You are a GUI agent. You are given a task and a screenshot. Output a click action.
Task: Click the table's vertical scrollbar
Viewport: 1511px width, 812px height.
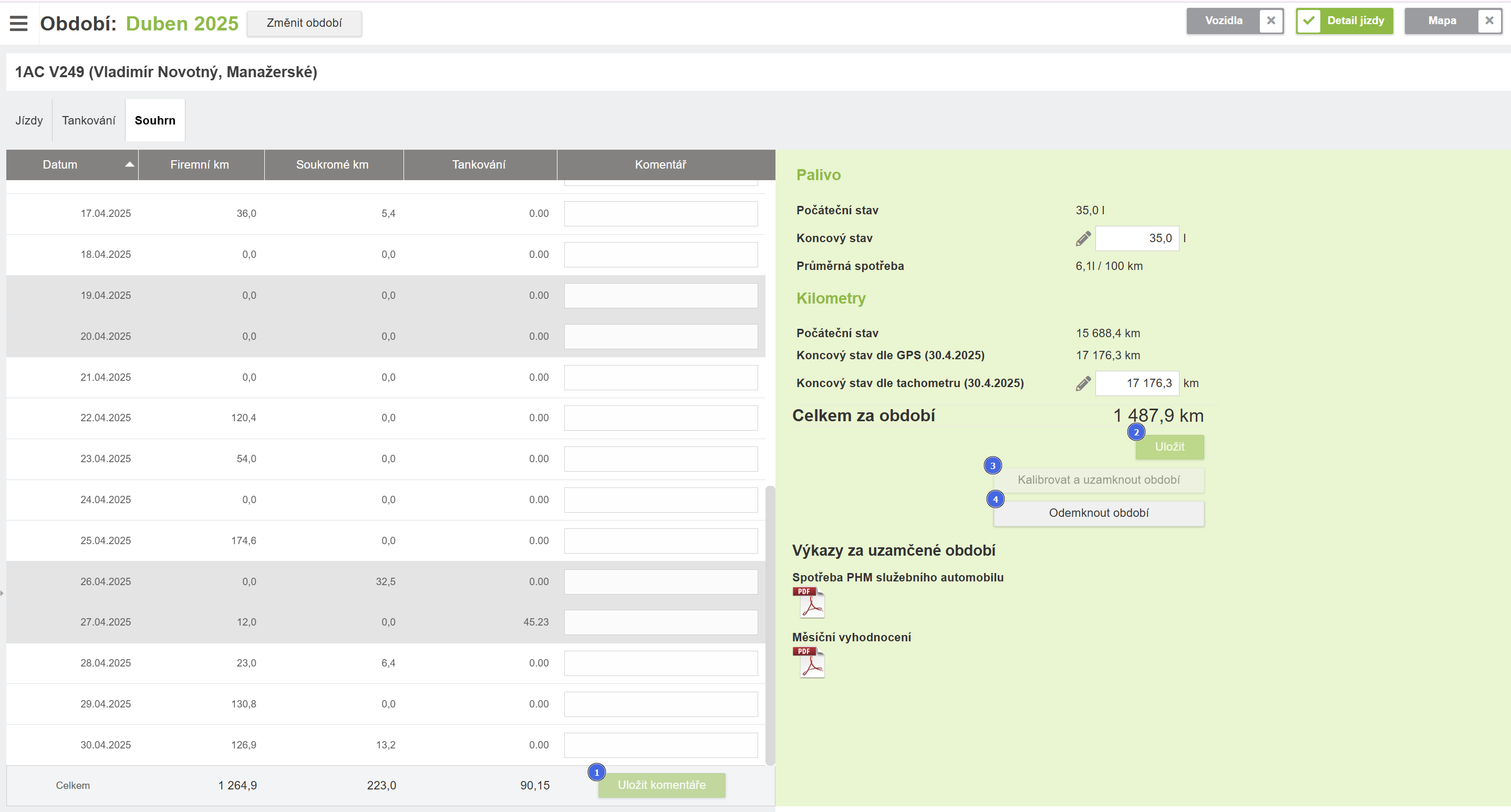coord(770,624)
